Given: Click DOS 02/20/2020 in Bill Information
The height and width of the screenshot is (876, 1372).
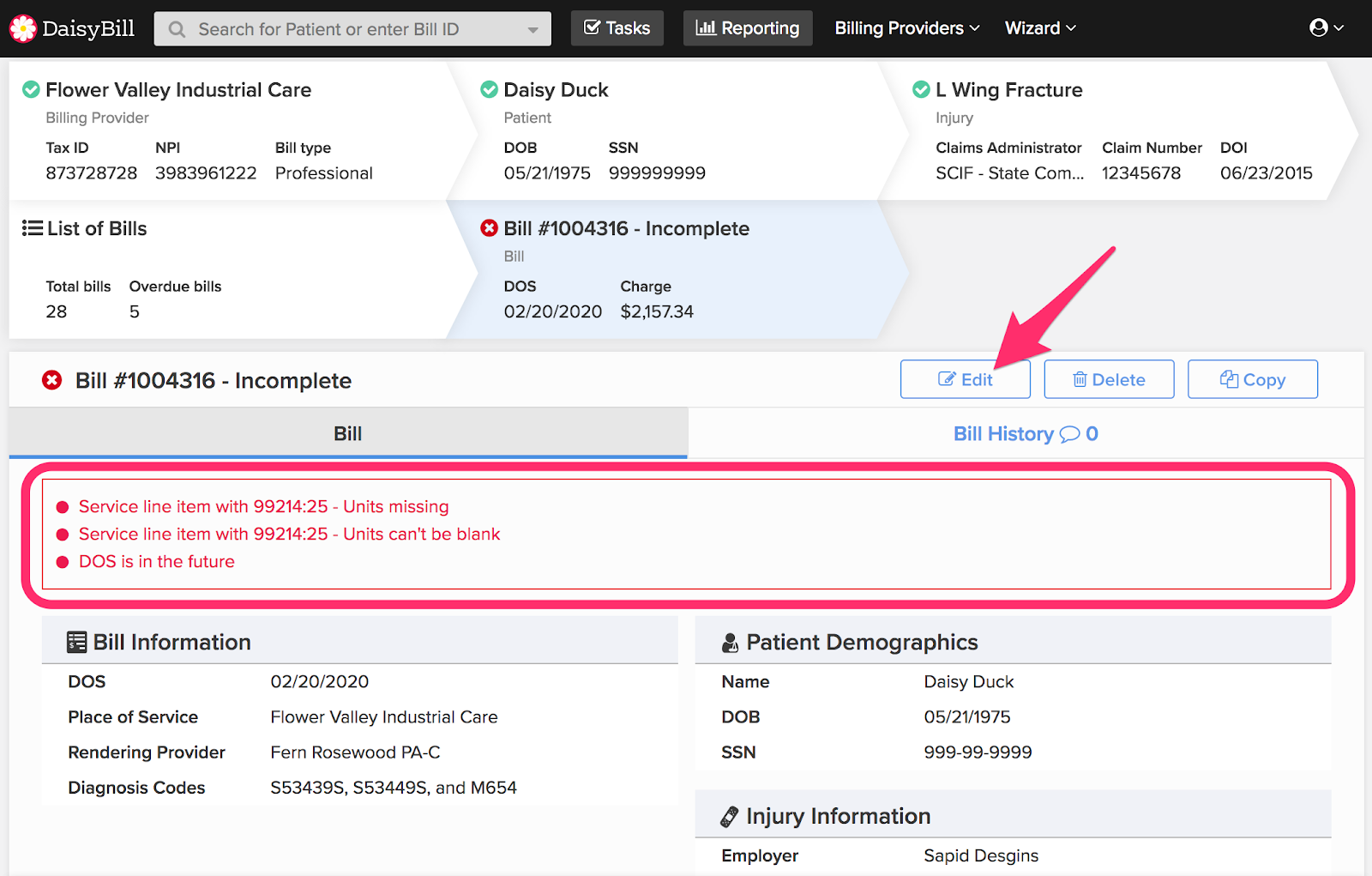Looking at the screenshot, I should [x=320, y=682].
